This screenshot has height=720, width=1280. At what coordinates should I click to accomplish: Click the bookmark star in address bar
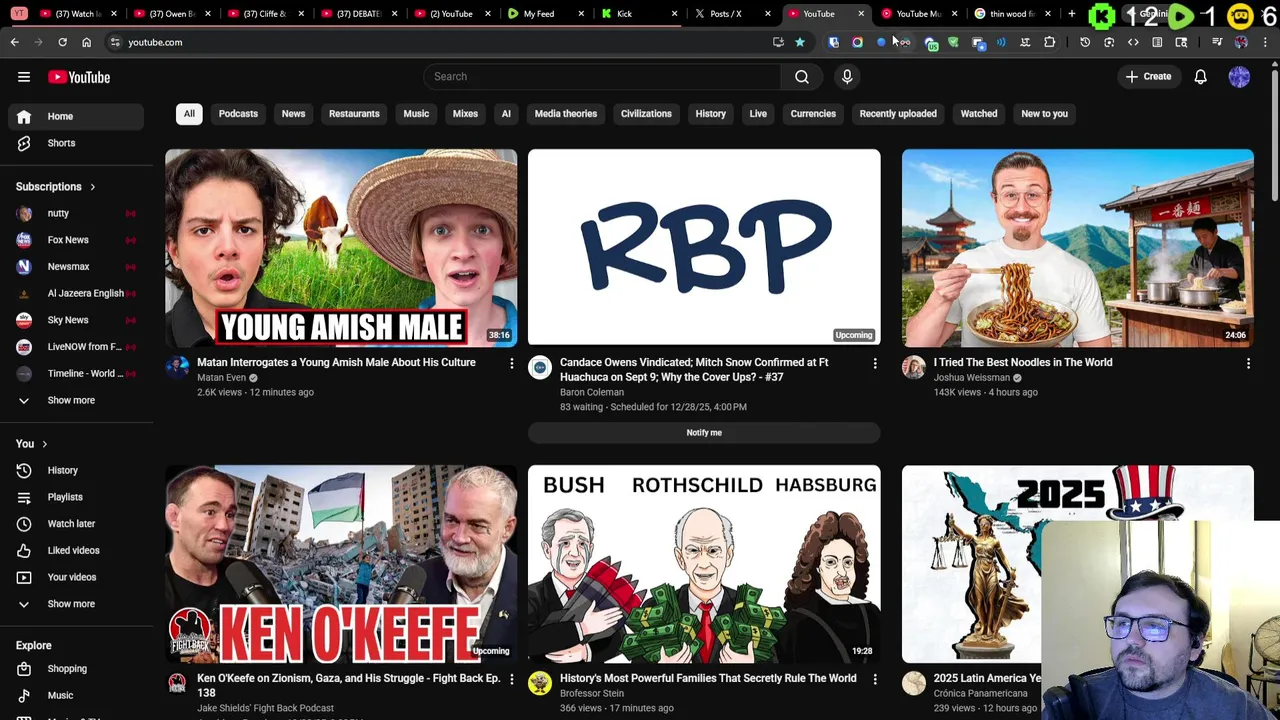tap(800, 42)
